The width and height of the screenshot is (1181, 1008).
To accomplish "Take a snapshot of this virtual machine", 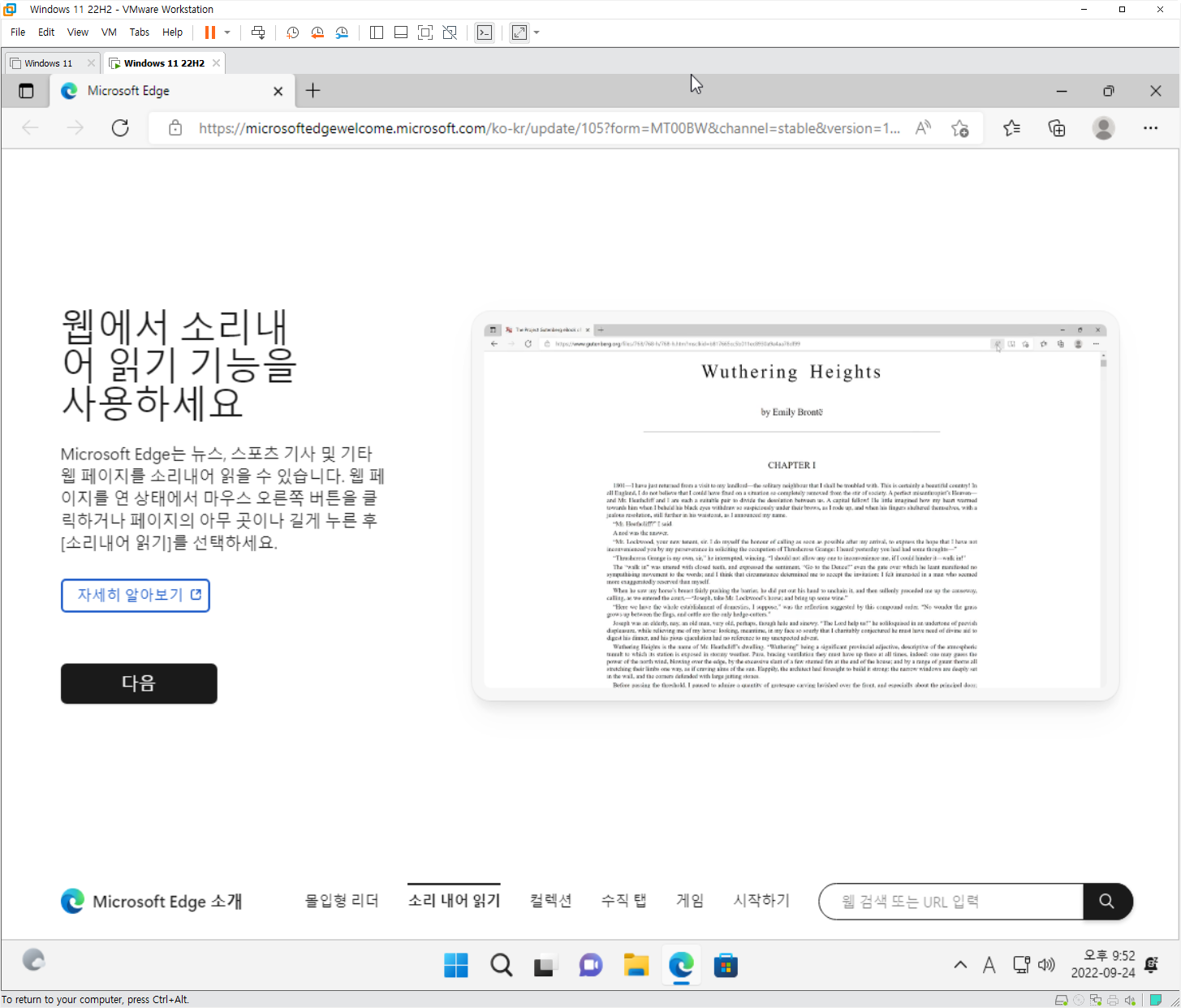I will (292, 32).
